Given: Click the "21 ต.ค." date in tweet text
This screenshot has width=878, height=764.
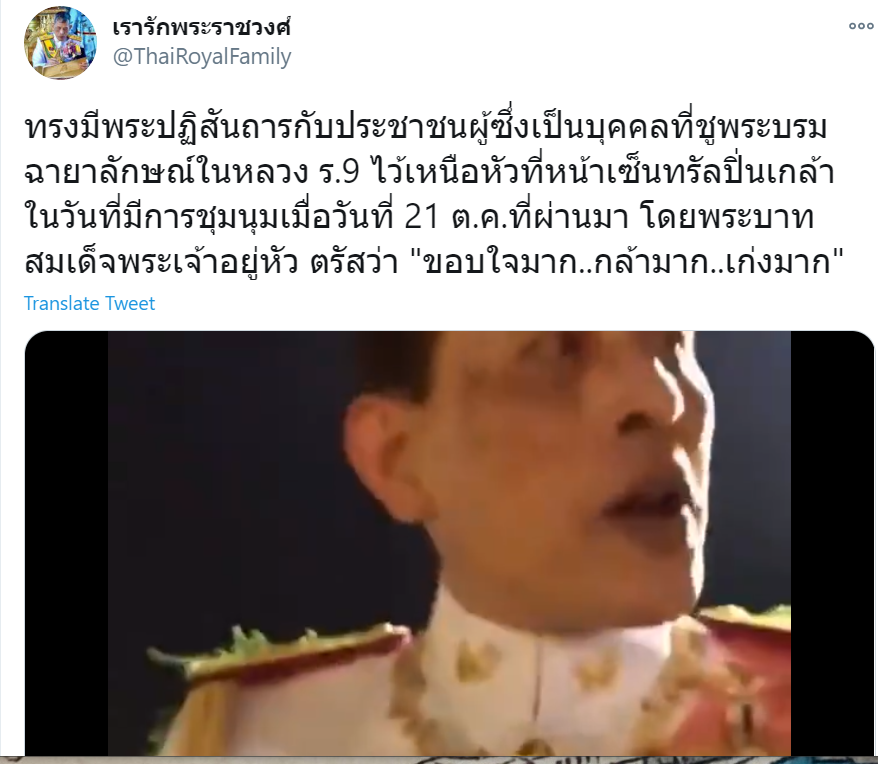Looking at the screenshot, I should pyautogui.click(x=456, y=217).
